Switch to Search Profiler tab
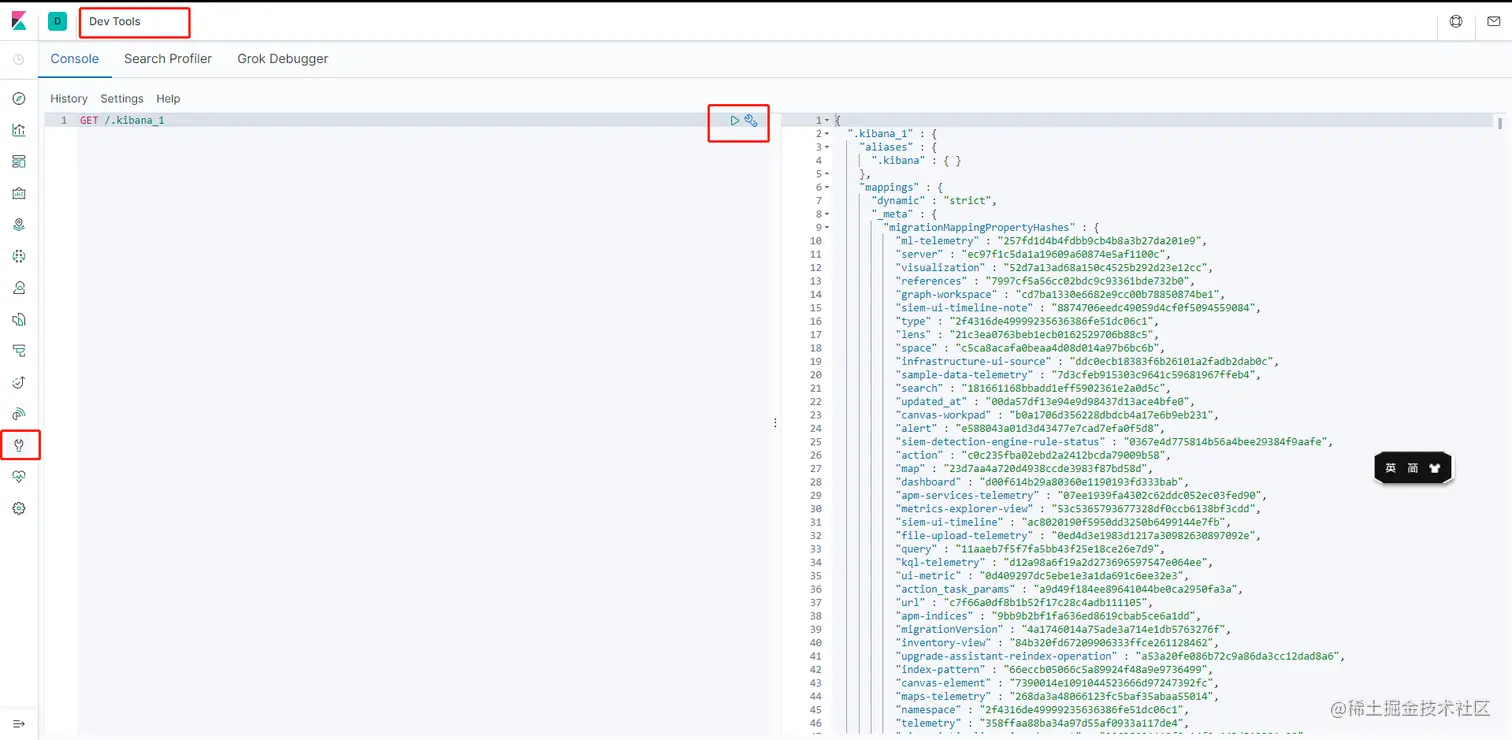 pos(168,59)
